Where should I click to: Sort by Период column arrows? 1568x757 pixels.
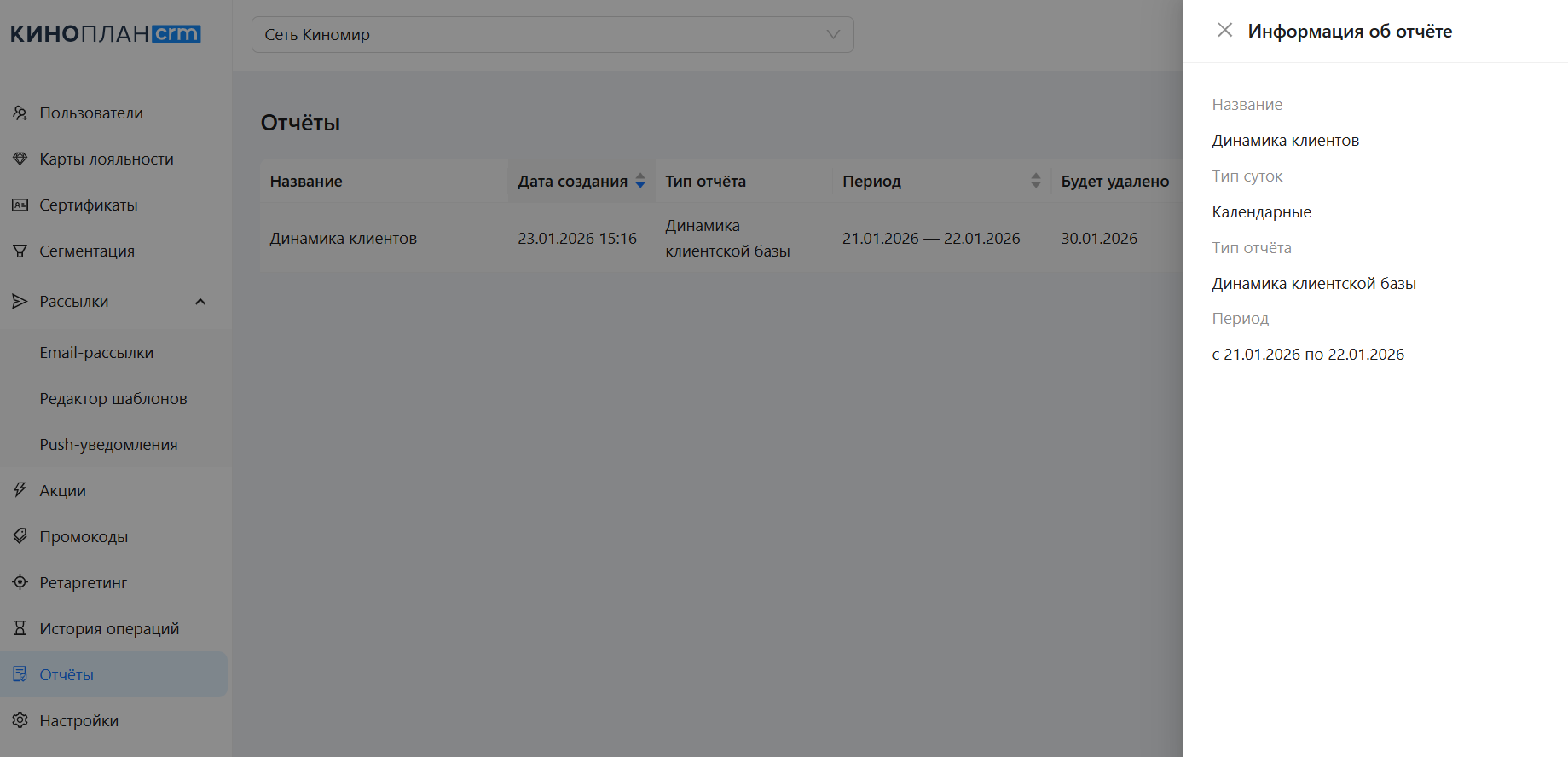click(1035, 181)
